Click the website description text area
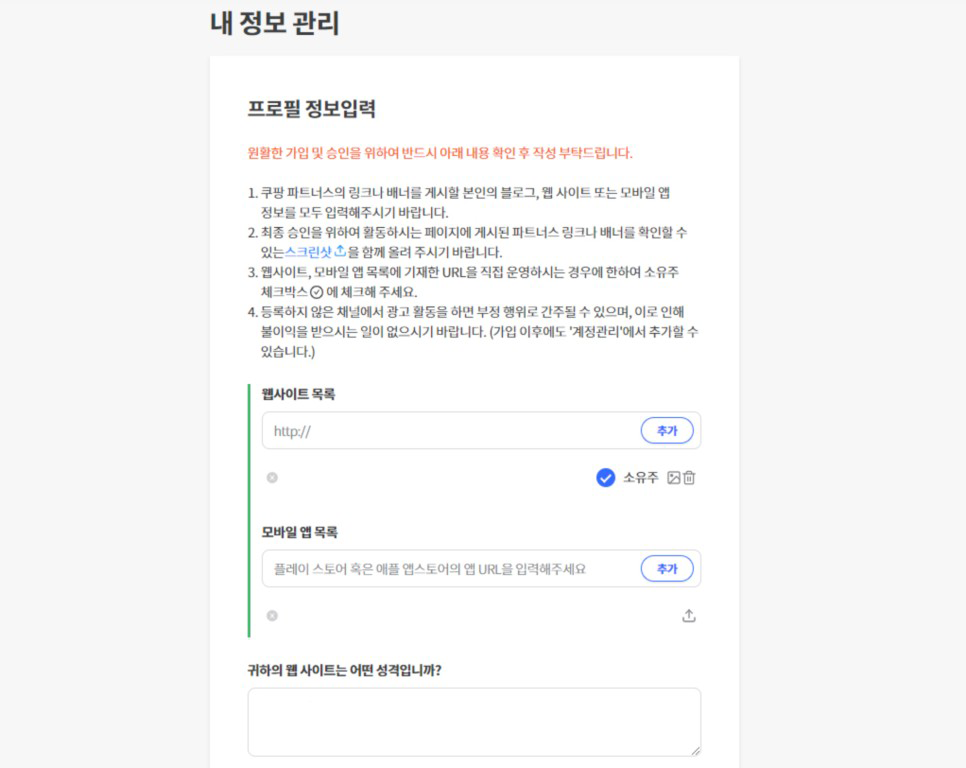Image resolution: width=966 pixels, height=768 pixels. (474, 722)
